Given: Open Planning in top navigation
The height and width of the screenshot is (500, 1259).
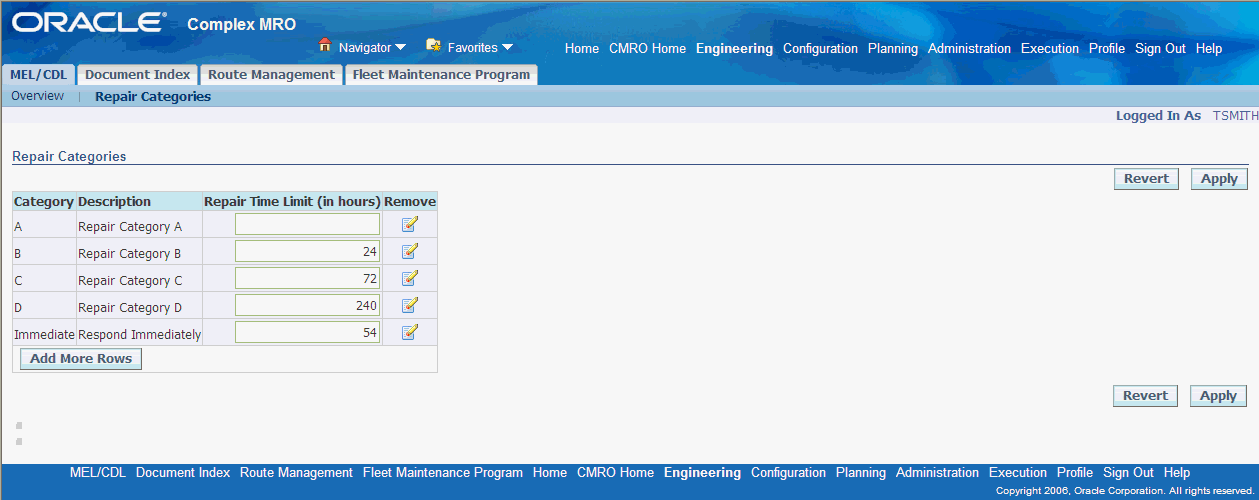Looking at the screenshot, I should [x=893, y=48].
